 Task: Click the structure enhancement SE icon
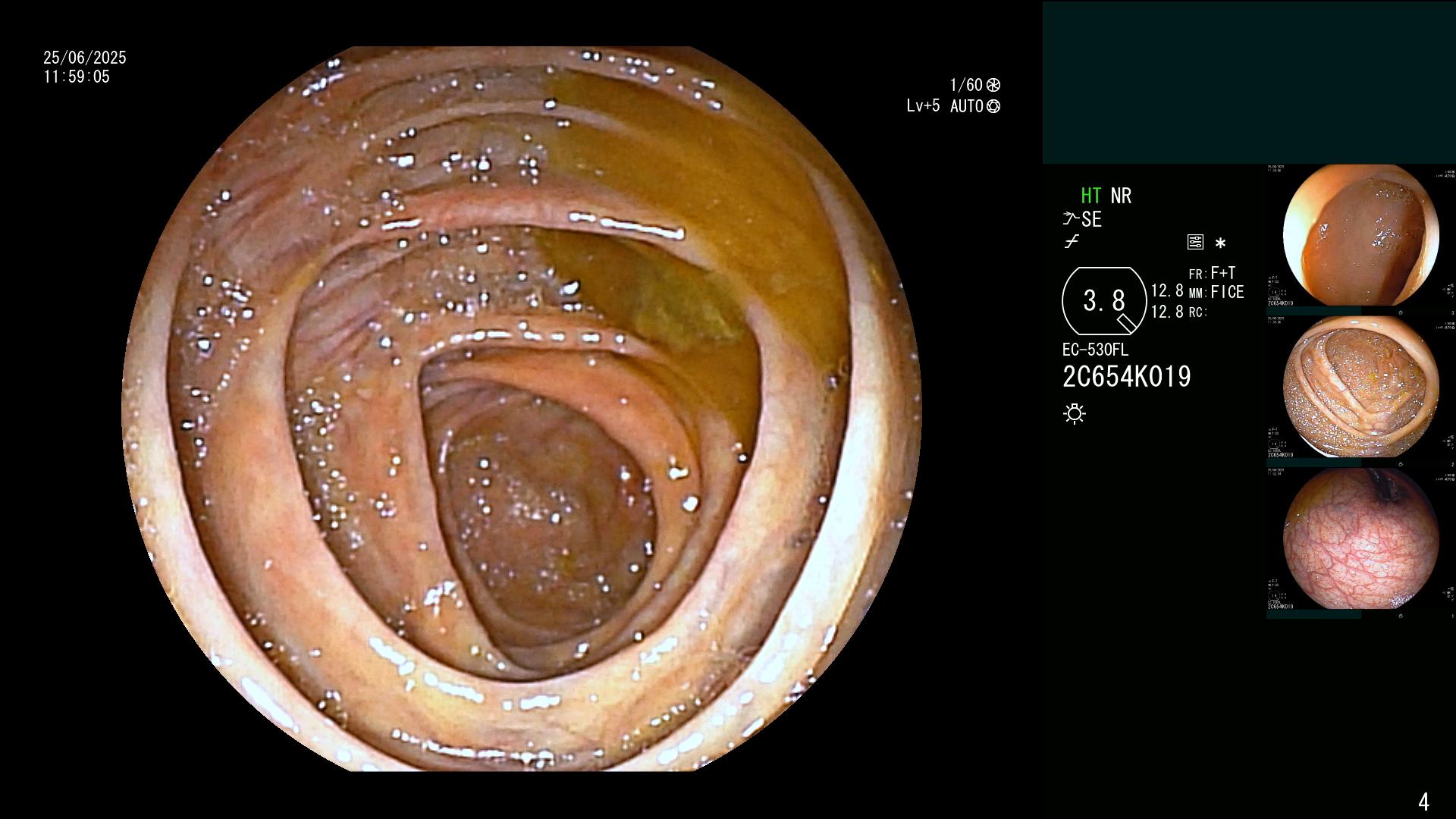tap(1082, 219)
